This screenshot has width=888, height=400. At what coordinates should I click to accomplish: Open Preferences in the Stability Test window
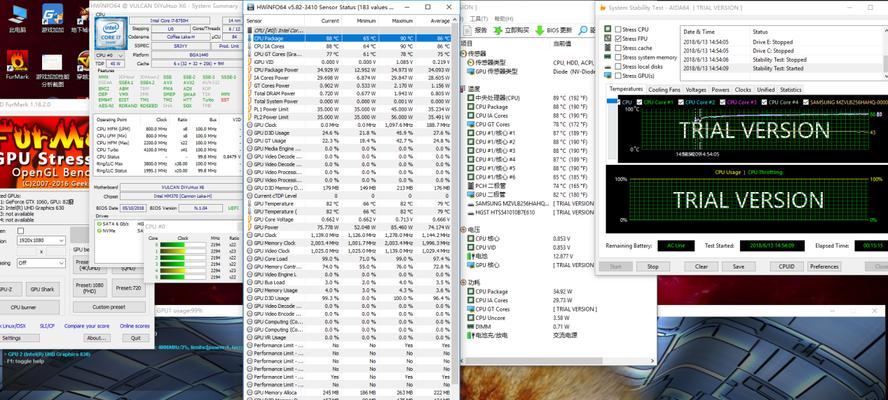pos(824,266)
